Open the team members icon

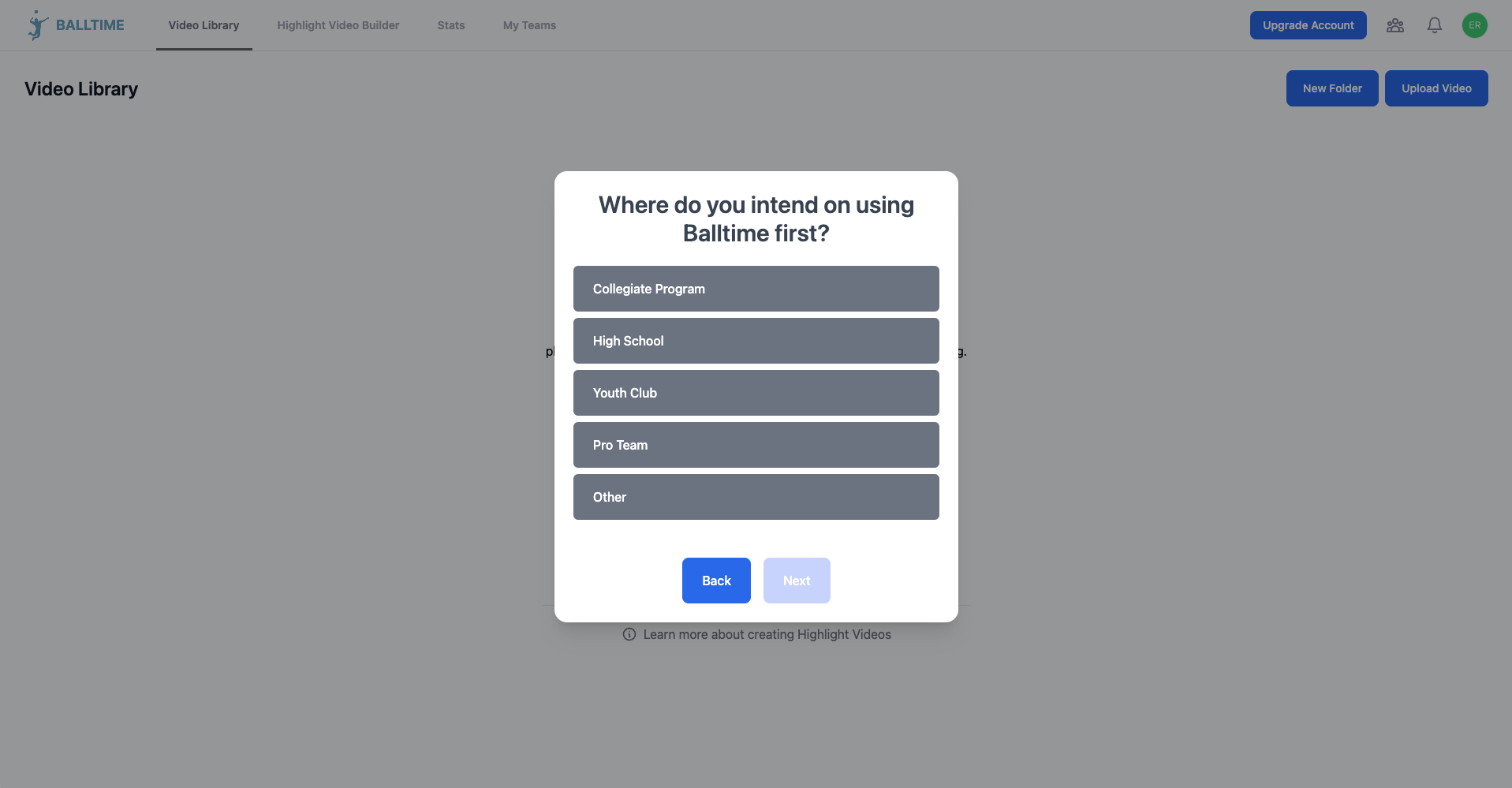[1394, 25]
